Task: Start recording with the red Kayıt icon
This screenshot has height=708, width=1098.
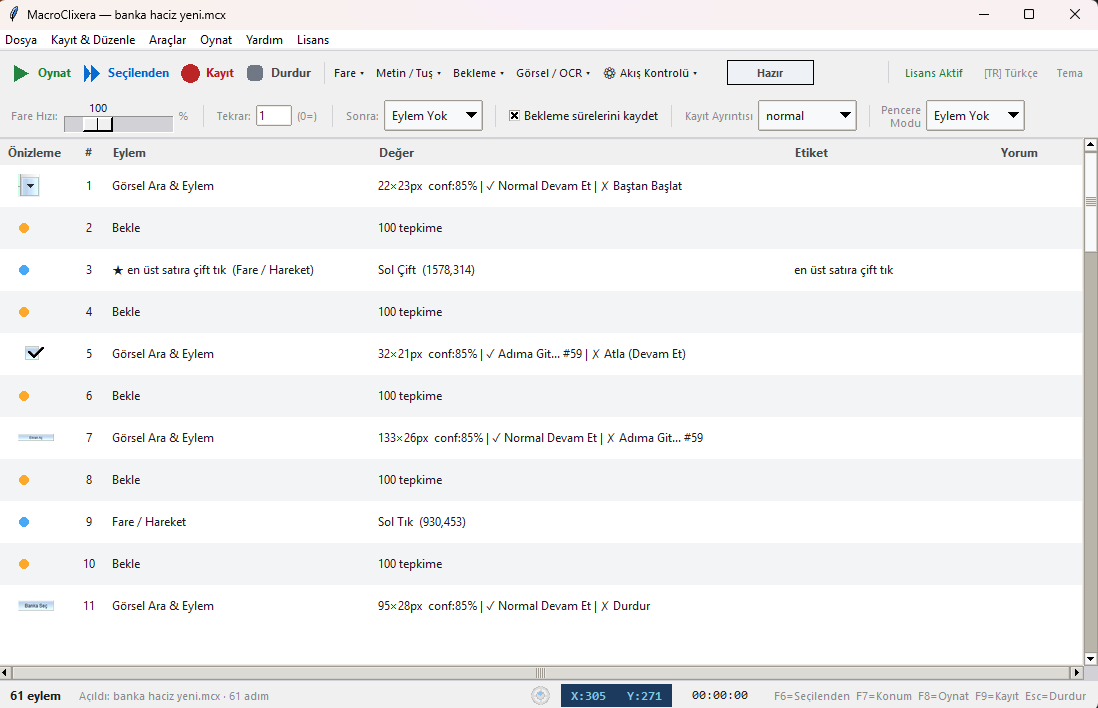Action: coord(191,73)
